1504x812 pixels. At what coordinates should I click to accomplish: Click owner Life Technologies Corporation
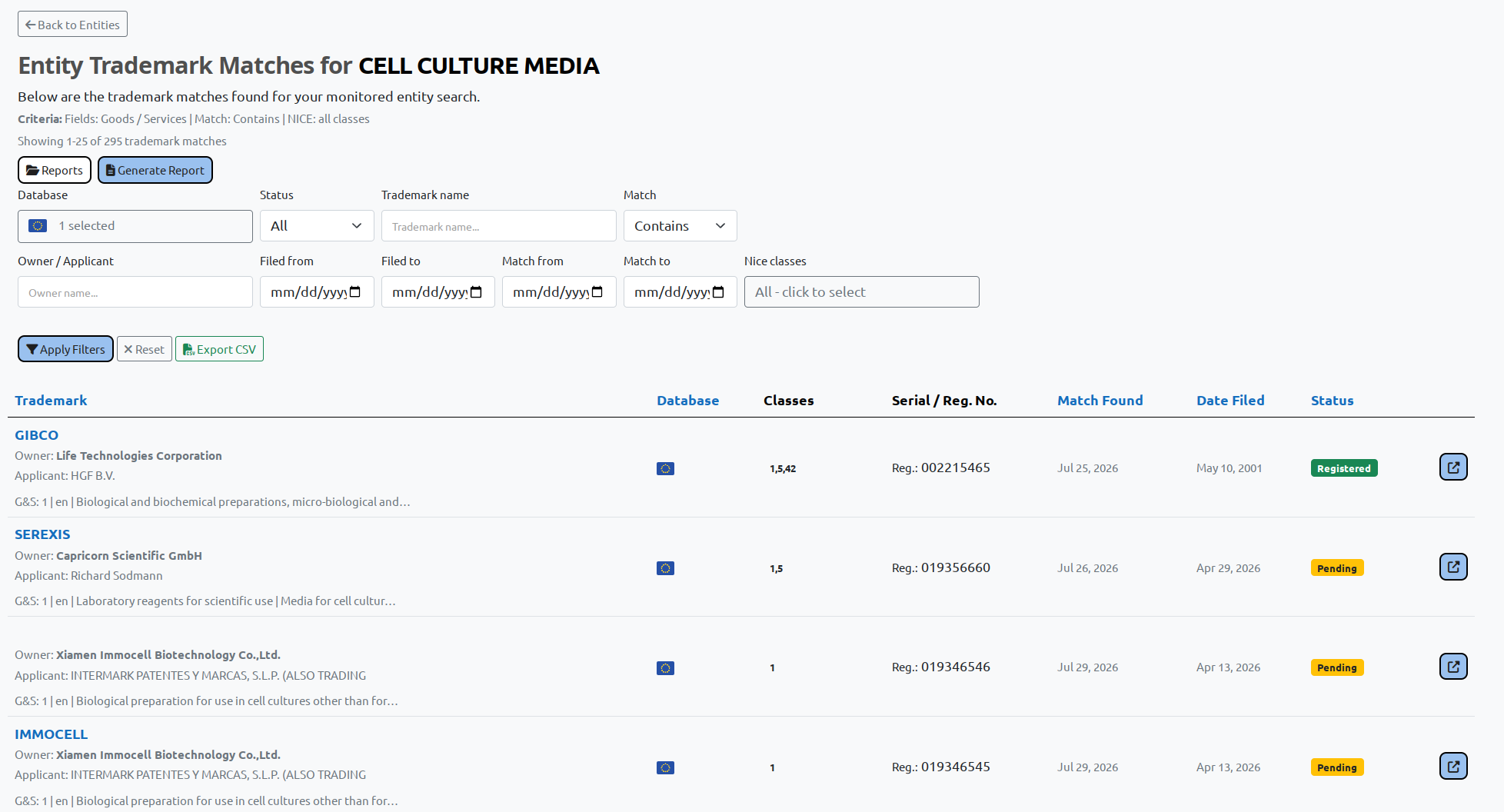(x=139, y=456)
